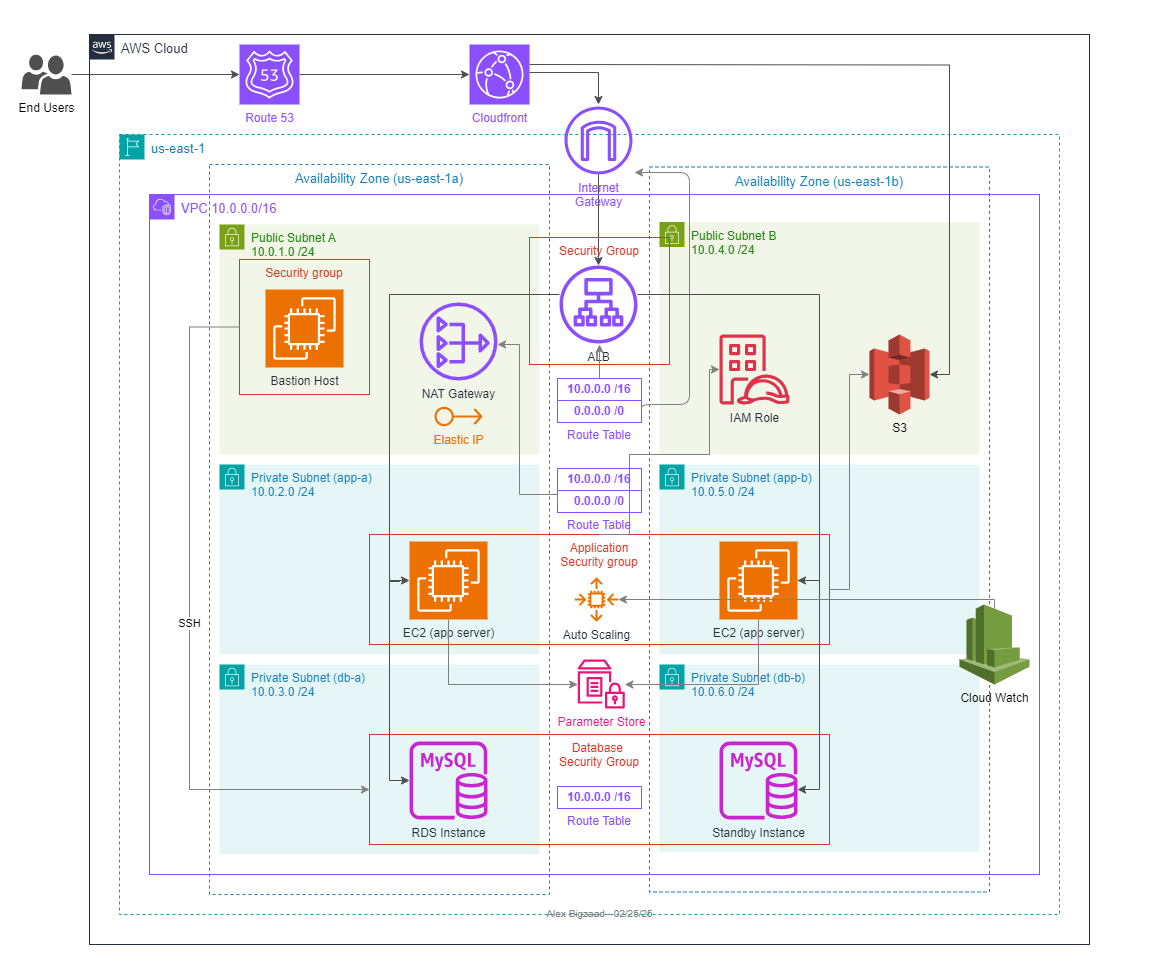Open the Internet Gateway icon
Viewport: 1162px width, 965px height.
pos(598,141)
